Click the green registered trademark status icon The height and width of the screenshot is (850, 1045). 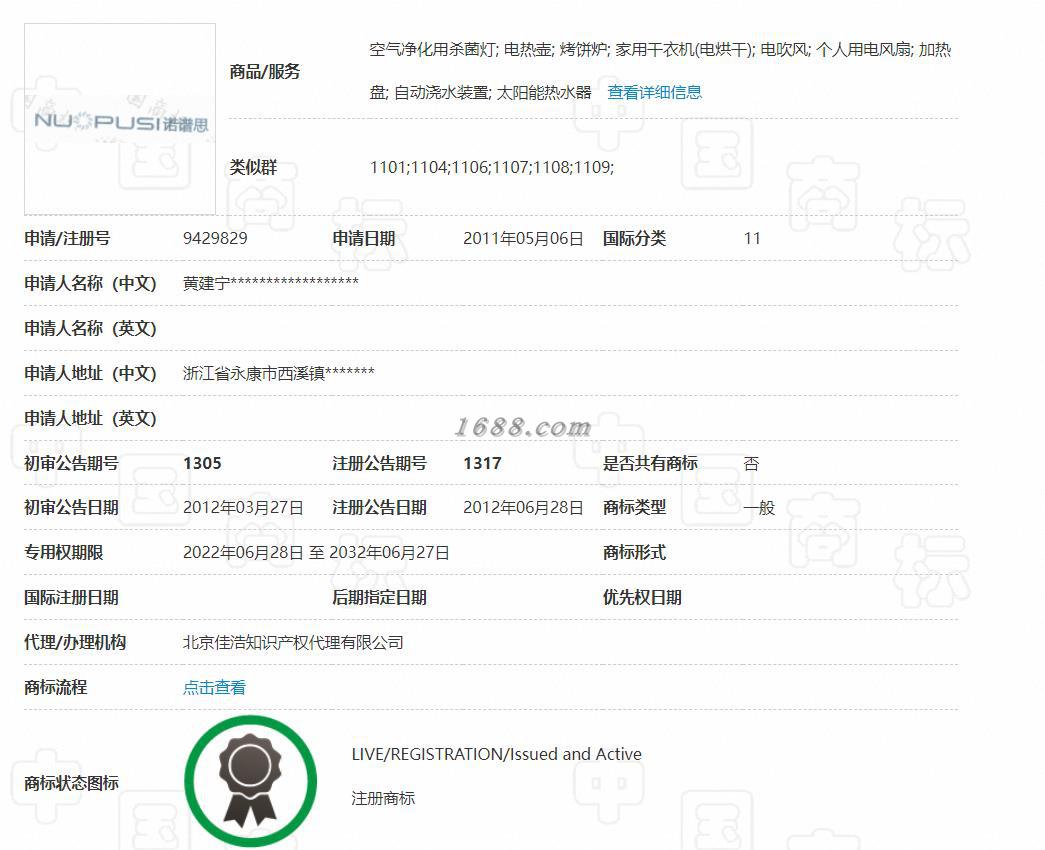251,781
